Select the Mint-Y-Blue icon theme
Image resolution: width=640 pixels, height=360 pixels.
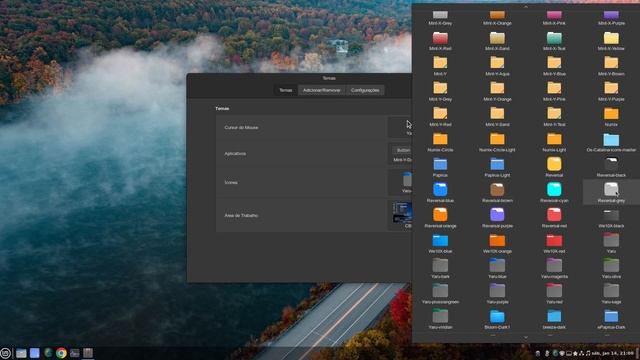(x=554, y=67)
